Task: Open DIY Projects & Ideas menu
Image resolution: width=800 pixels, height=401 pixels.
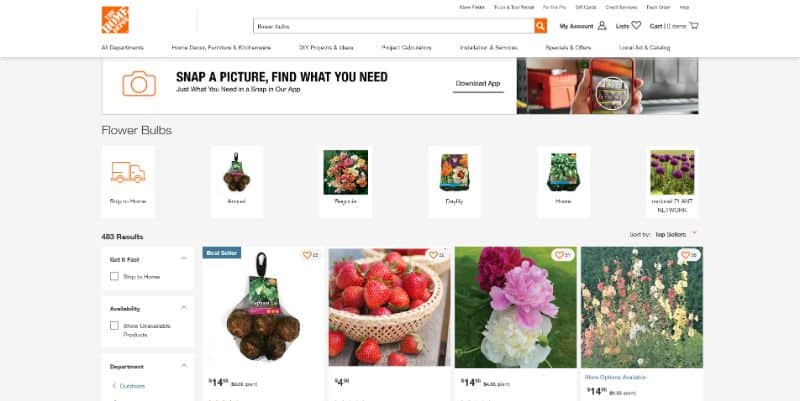Action: 326,47
